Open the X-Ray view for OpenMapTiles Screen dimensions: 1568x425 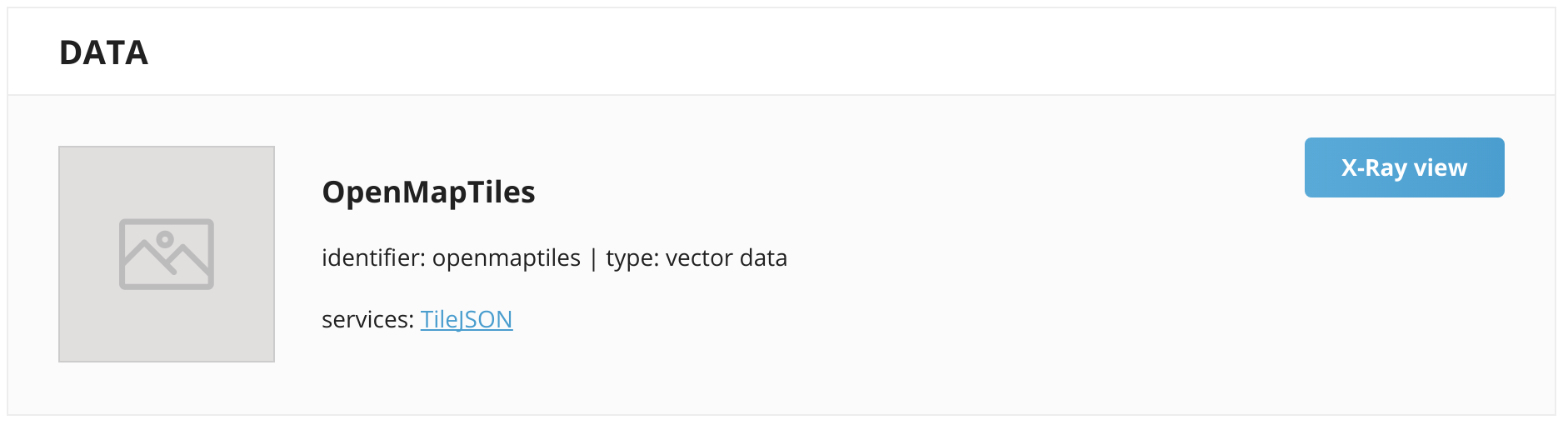pos(1404,167)
